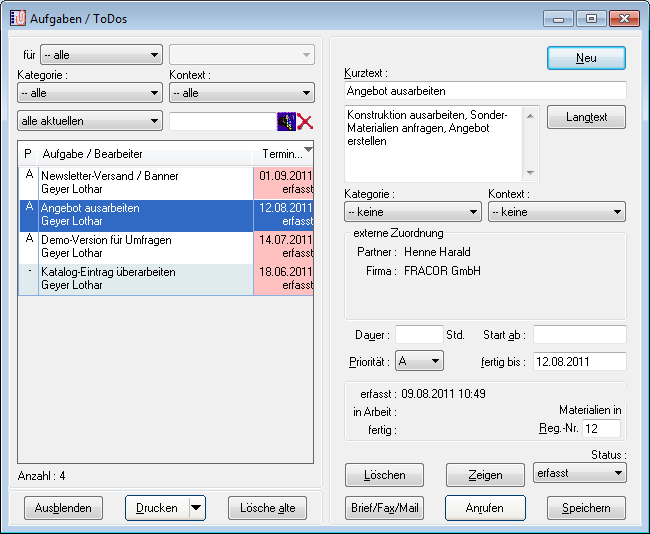The height and width of the screenshot is (534, 650).
Task: Click the 'fertig bis' date field
Action: click(x=579, y=361)
